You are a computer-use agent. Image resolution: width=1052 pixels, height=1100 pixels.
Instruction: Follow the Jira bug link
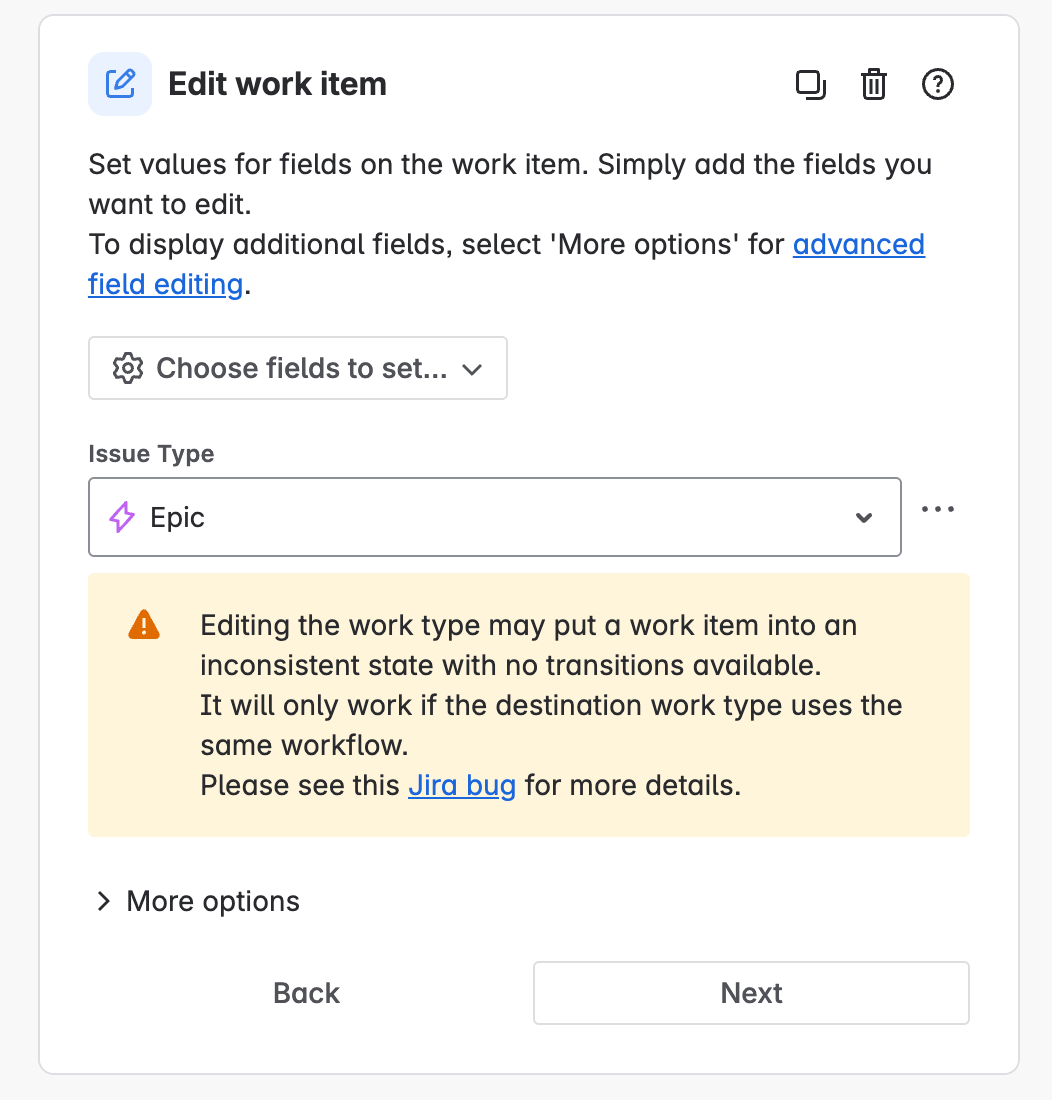[461, 785]
